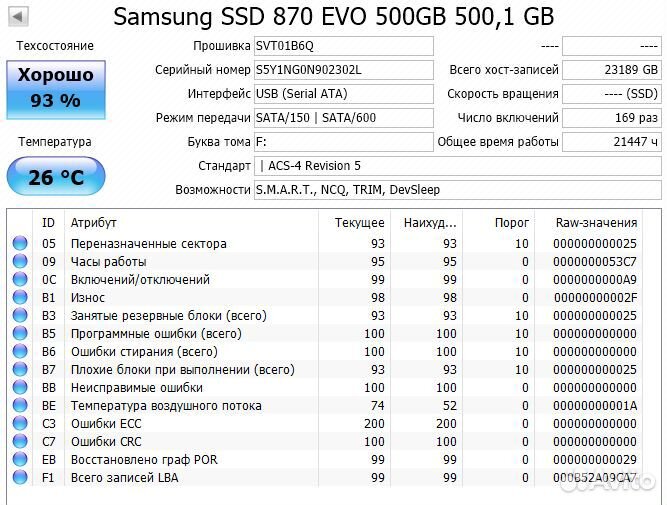
Task: Click the volume letter field F:
Action: coord(344,142)
